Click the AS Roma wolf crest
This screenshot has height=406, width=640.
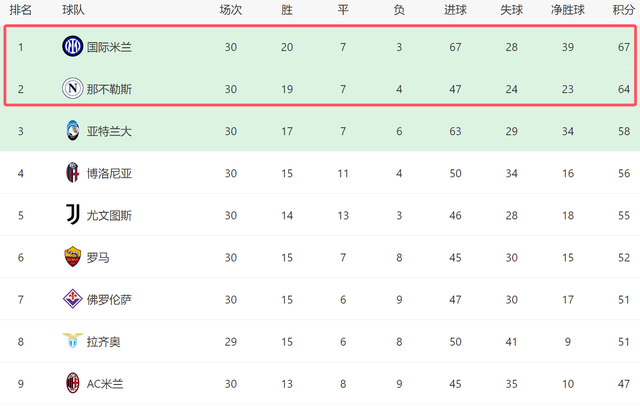pyautogui.click(x=73, y=257)
